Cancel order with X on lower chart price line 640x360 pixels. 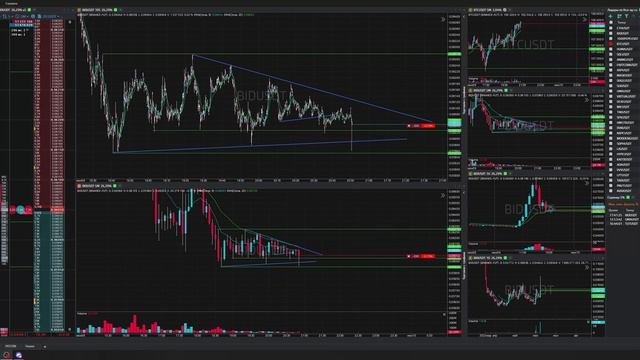(409, 256)
